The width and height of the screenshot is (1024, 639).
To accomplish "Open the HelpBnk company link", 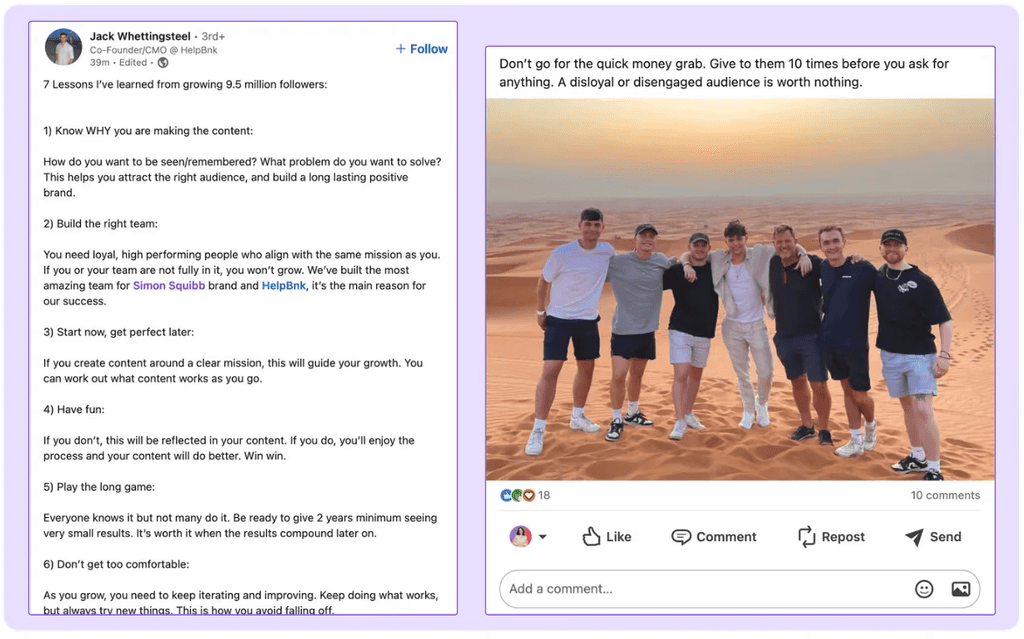I will (x=281, y=285).
